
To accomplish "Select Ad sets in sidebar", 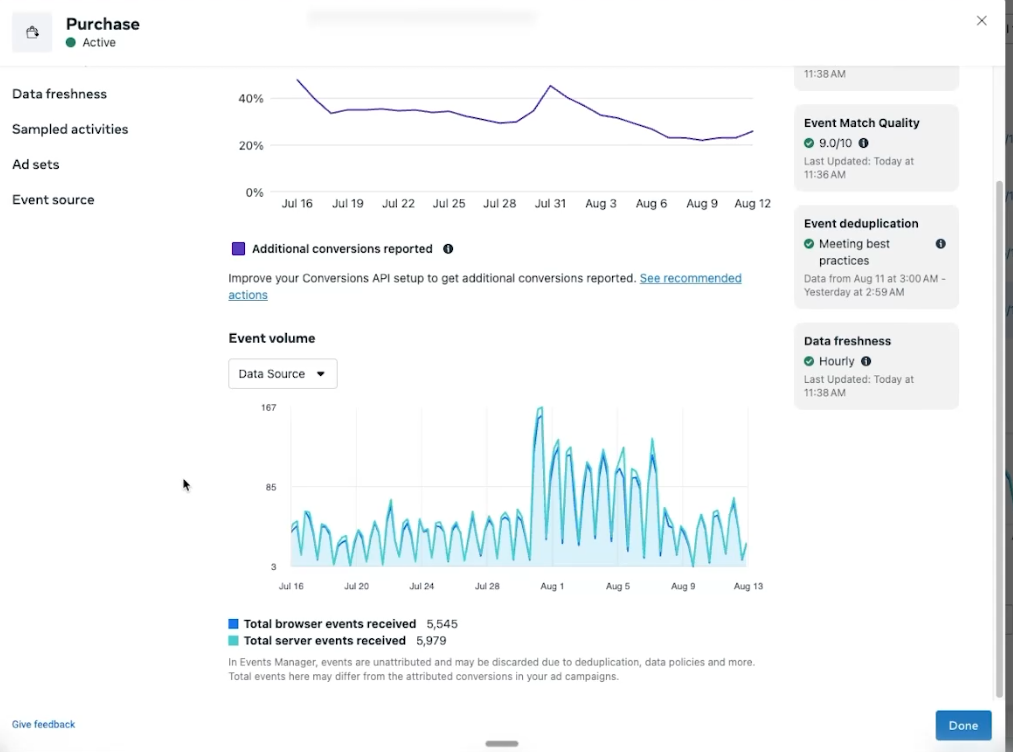I will coord(36,164).
